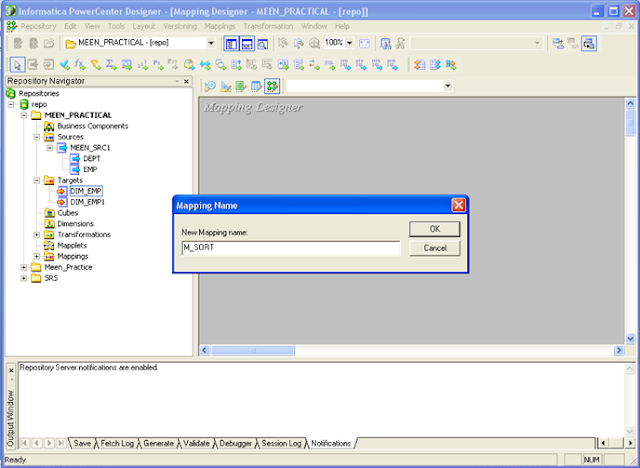
Task: Collapse the Sources tree node
Action: pyautogui.click(x=36, y=137)
